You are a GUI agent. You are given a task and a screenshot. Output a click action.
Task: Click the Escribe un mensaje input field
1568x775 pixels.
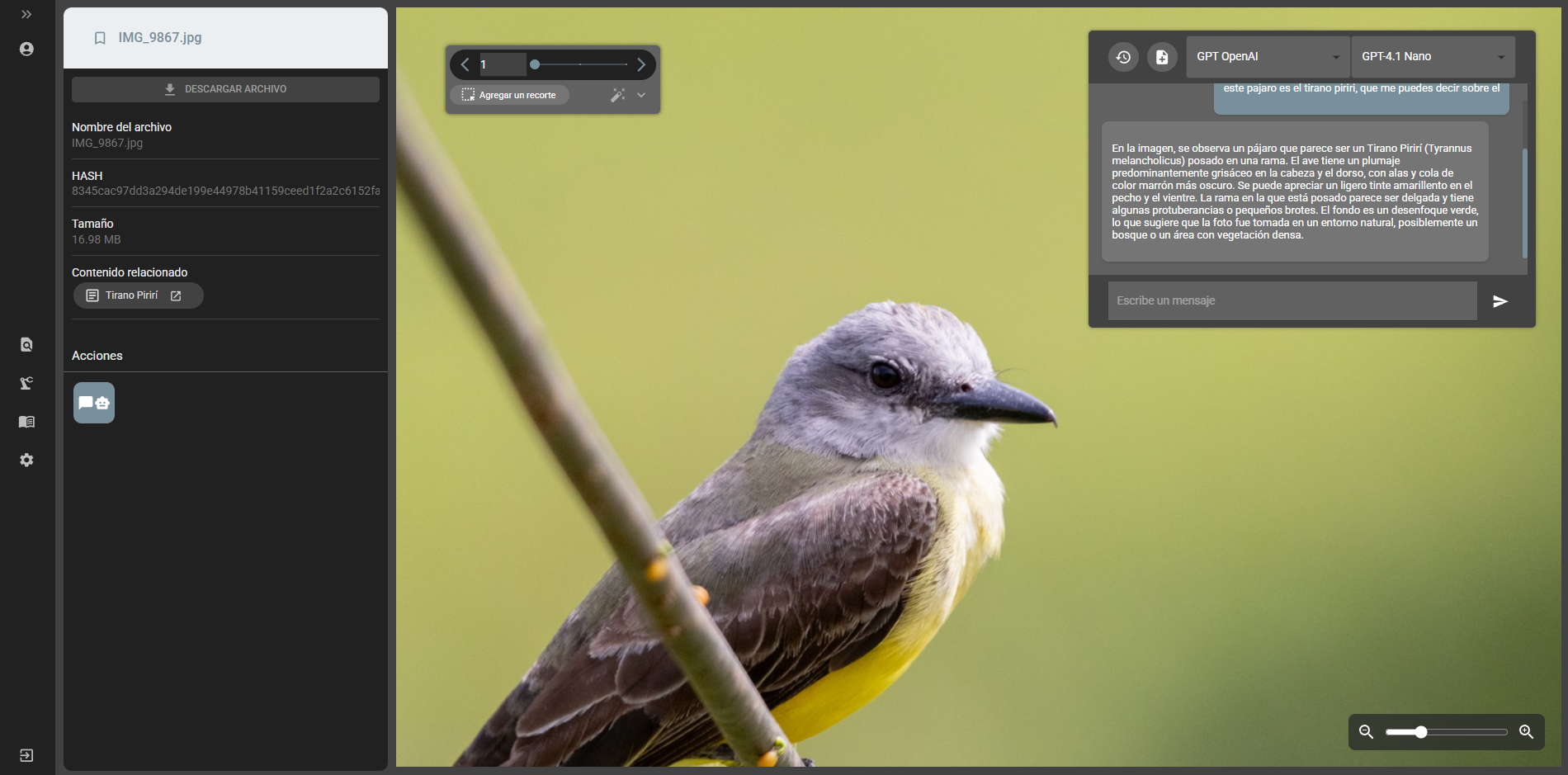(1292, 300)
